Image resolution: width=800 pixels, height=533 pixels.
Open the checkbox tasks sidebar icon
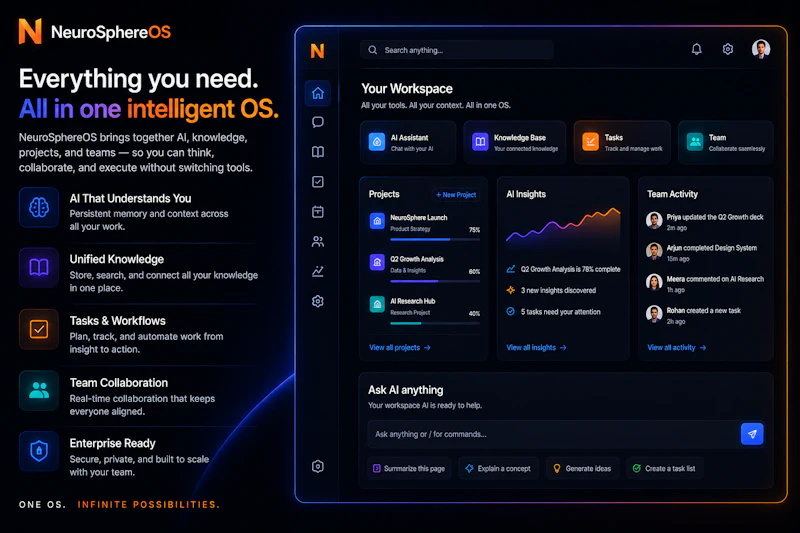pos(318,182)
